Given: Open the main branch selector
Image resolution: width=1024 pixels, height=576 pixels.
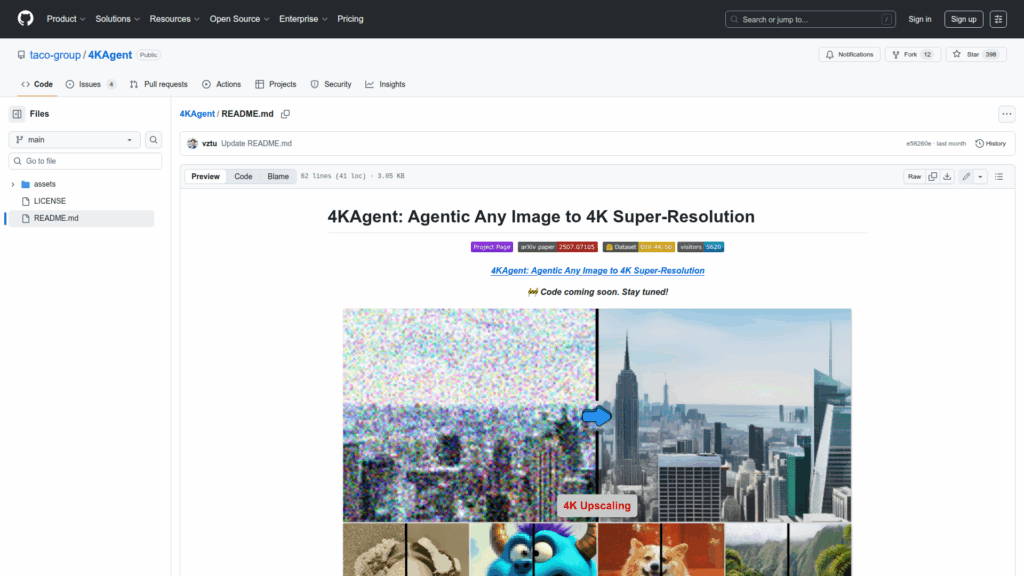Looking at the screenshot, I should tap(74, 140).
